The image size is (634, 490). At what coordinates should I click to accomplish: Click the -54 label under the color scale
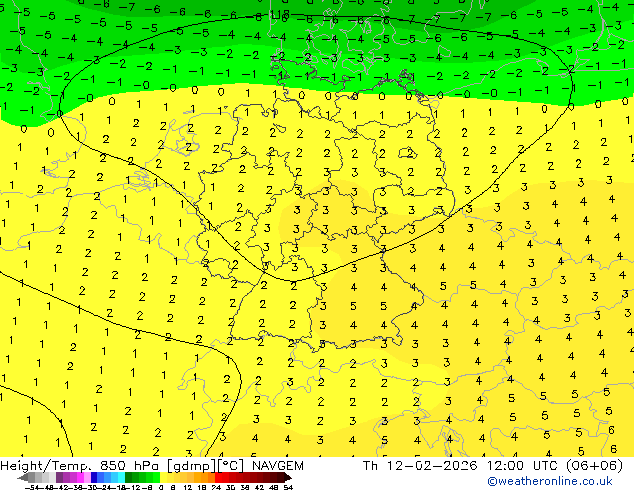coord(32,487)
